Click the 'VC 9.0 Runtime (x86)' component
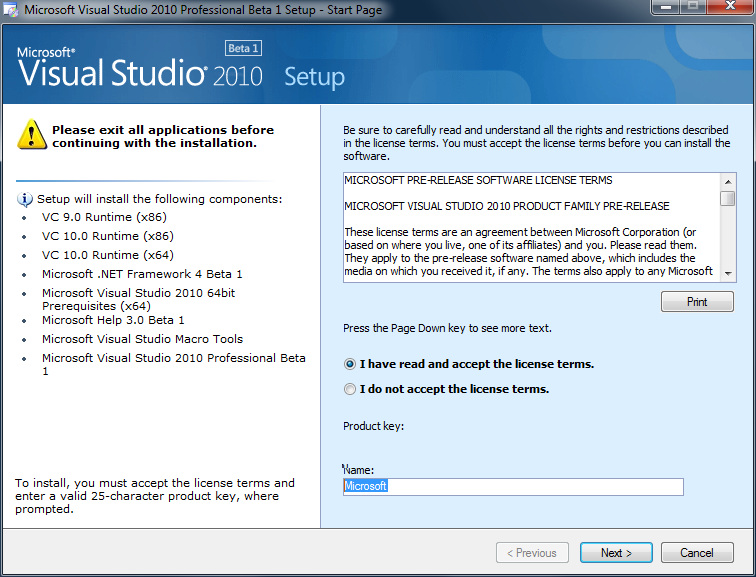 [104, 217]
